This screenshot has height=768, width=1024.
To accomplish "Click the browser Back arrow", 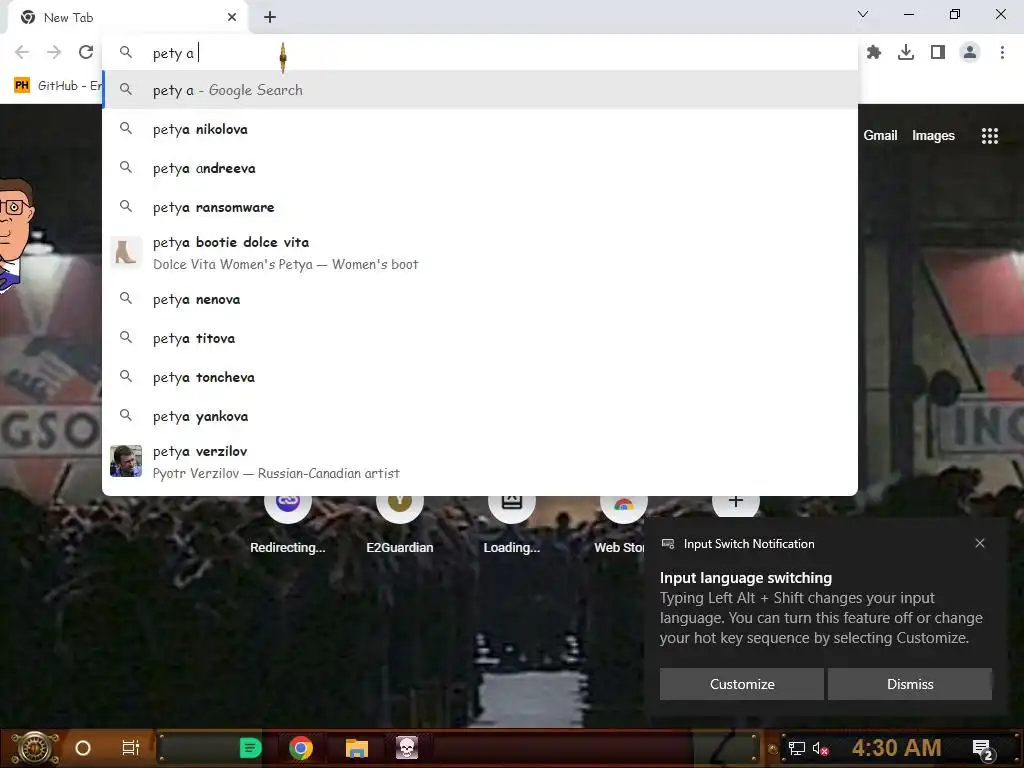I will point(22,52).
